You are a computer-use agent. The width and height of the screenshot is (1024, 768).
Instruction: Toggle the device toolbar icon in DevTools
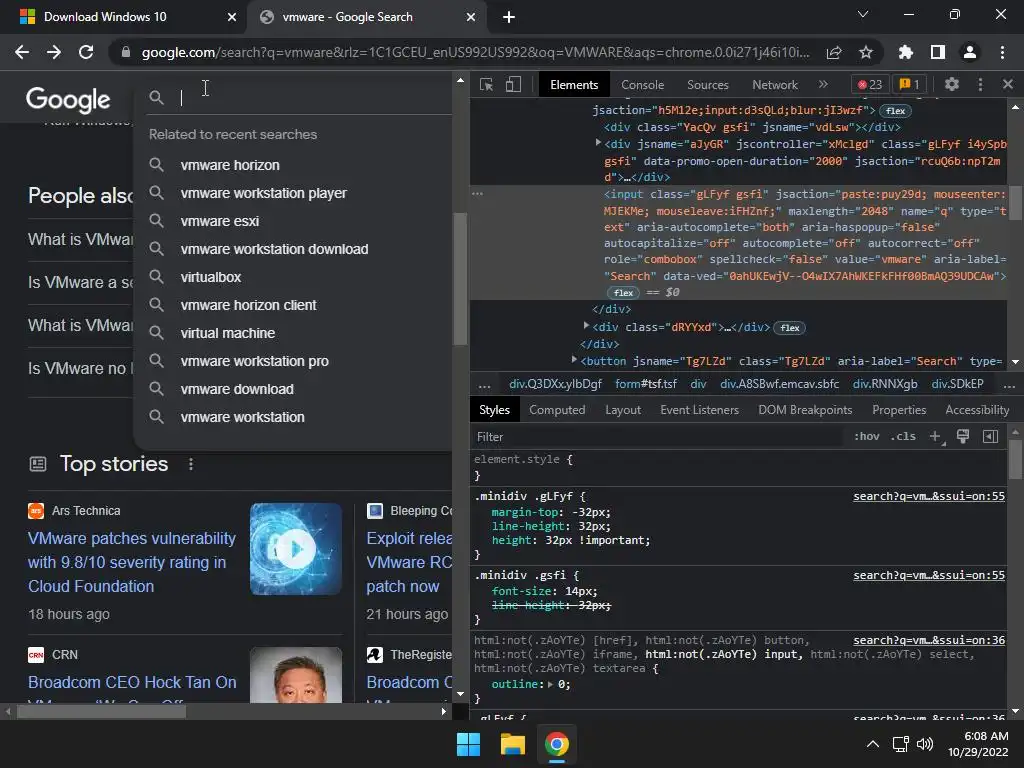pyautogui.click(x=513, y=85)
